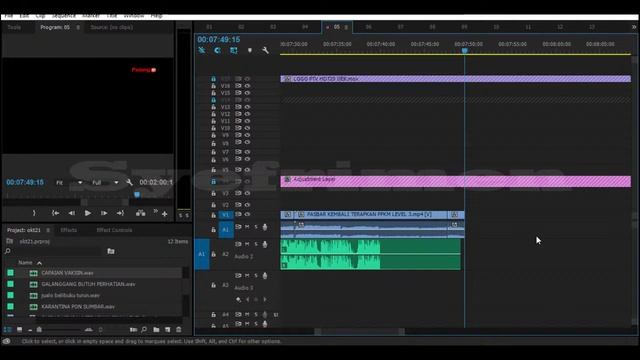Open the Full playback resolution dropdown
The height and width of the screenshot is (360, 640).
[105, 183]
